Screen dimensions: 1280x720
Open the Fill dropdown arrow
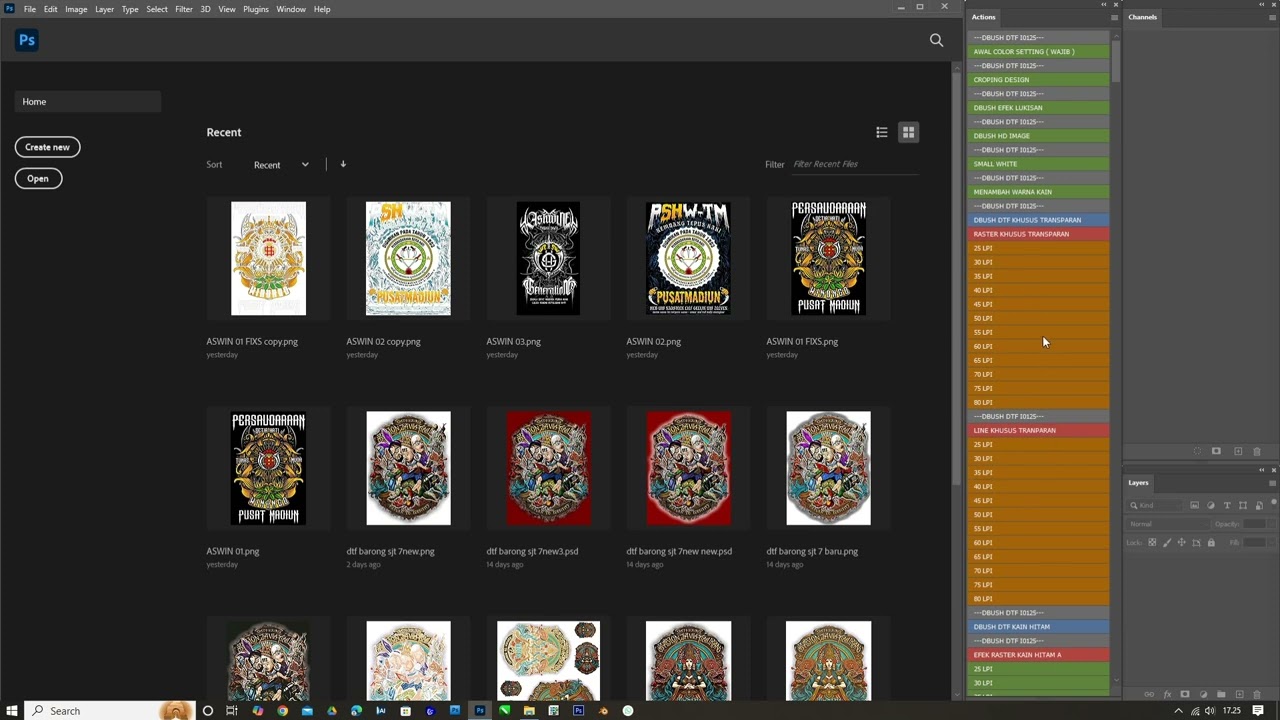point(1271,542)
